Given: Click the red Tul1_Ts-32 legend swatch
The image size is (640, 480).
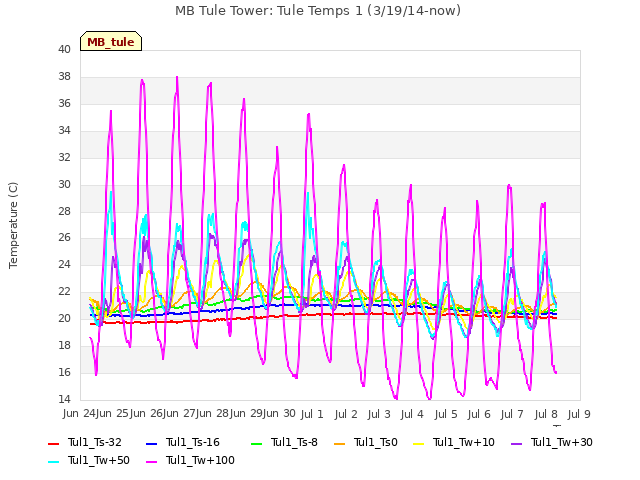Looking at the screenshot, I should coord(54,443).
